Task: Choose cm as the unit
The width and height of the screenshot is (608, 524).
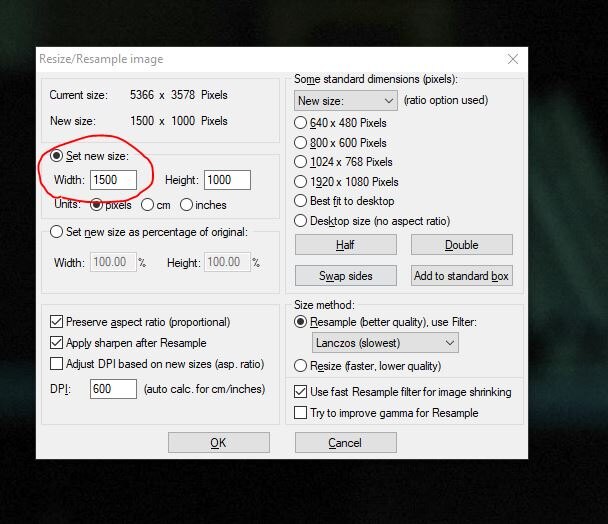Action: coord(147,205)
